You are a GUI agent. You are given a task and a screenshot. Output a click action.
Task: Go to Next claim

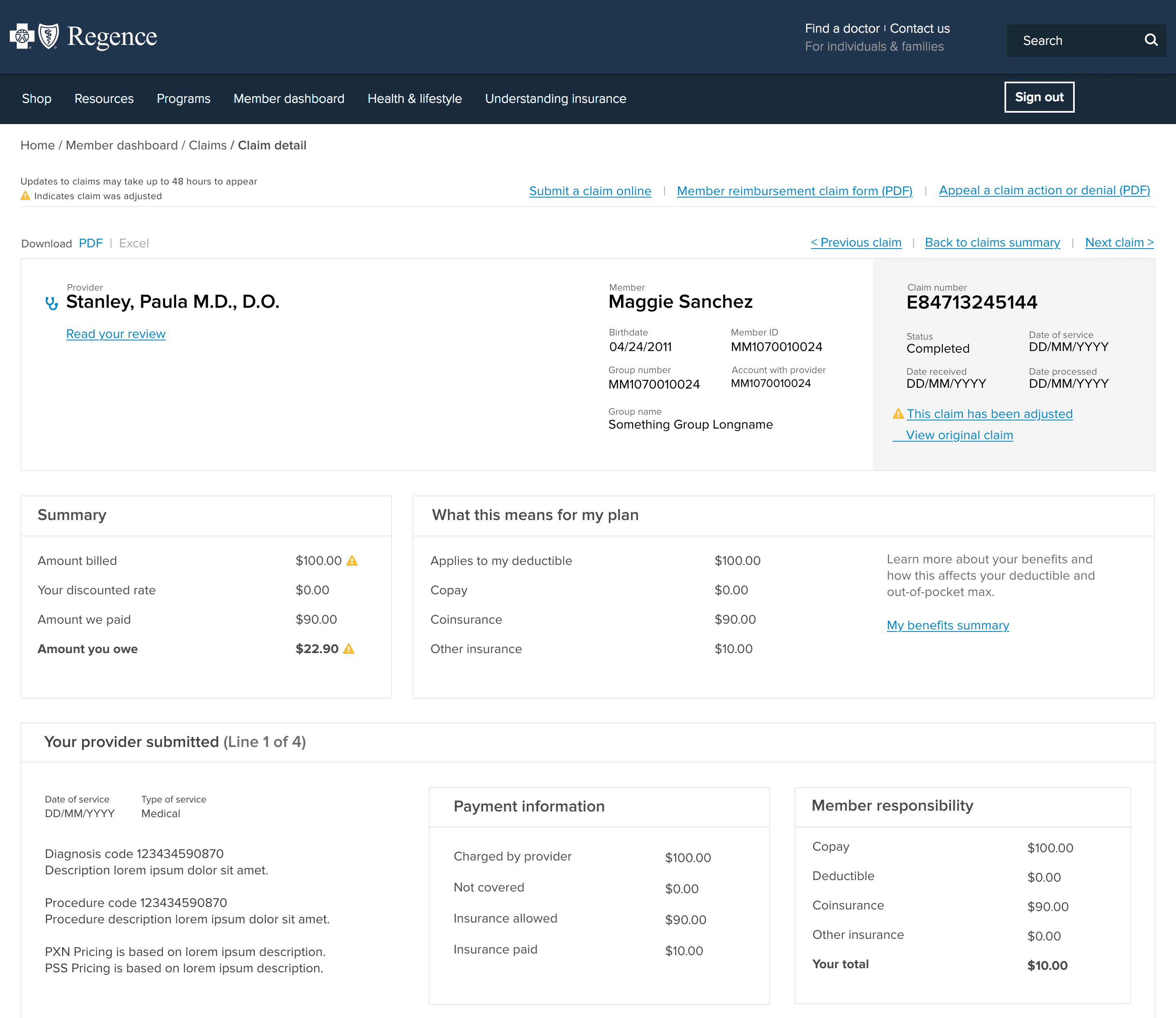click(x=1118, y=242)
